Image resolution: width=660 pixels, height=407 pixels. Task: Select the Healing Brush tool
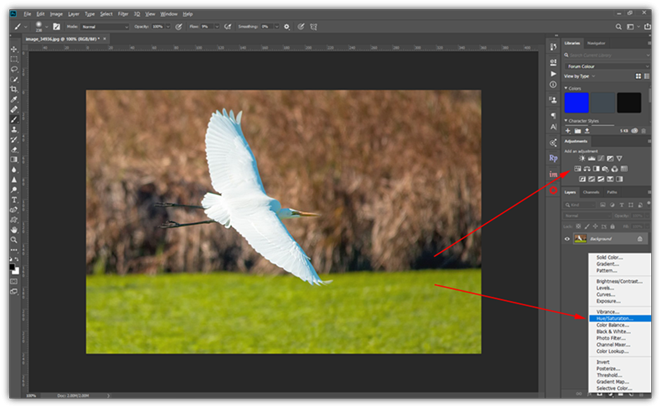click(x=14, y=109)
